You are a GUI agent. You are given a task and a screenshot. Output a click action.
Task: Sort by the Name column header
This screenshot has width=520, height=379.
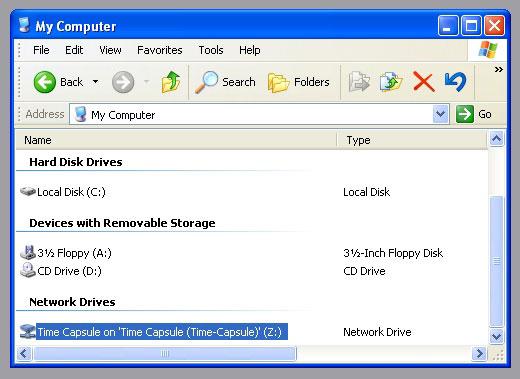pos(176,140)
